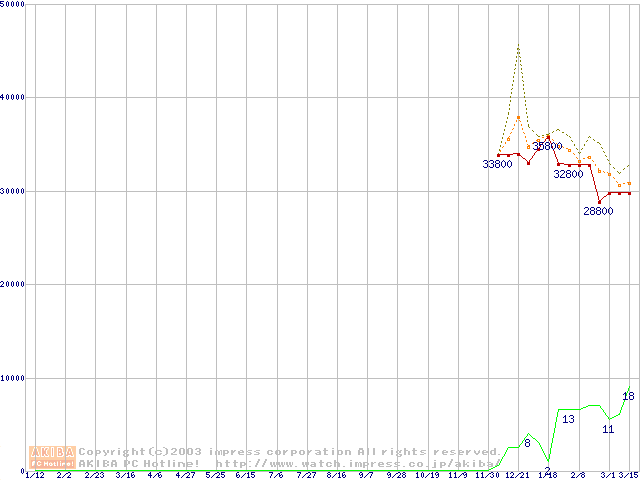Click the 32800 price data label
Viewport: 640px width, 480px height.
click(568, 174)
